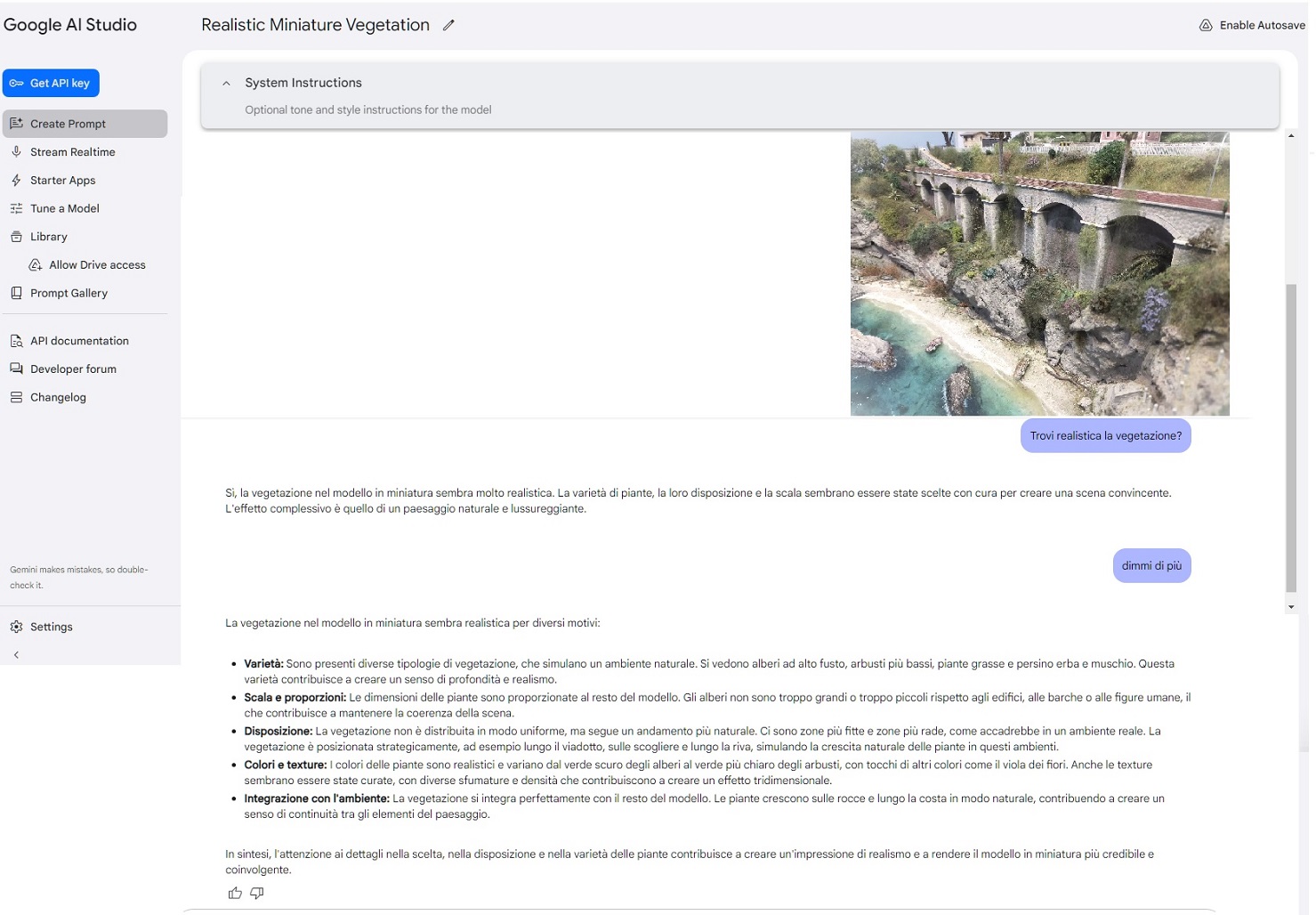Open Stream Realtime from the sidebar
The image size is (1316, 915).
tap(72, 152)
